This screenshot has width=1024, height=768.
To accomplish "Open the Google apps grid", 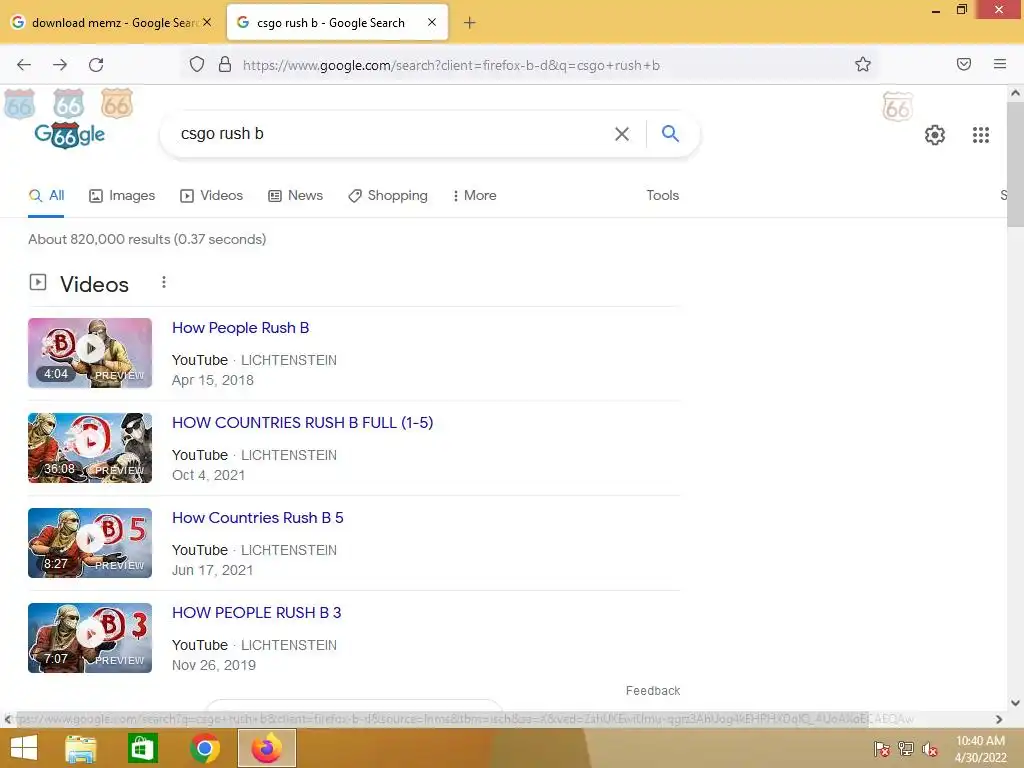I will (981, 135).
